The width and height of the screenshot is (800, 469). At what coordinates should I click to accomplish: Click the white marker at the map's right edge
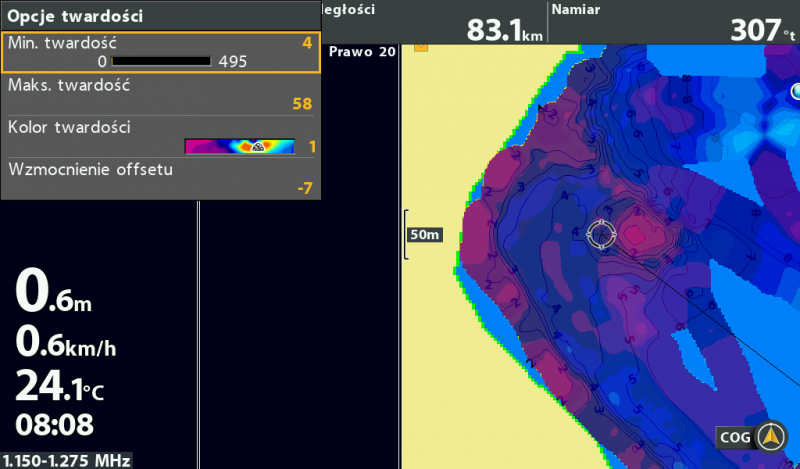pyautogui.click(x=796, y=92)
